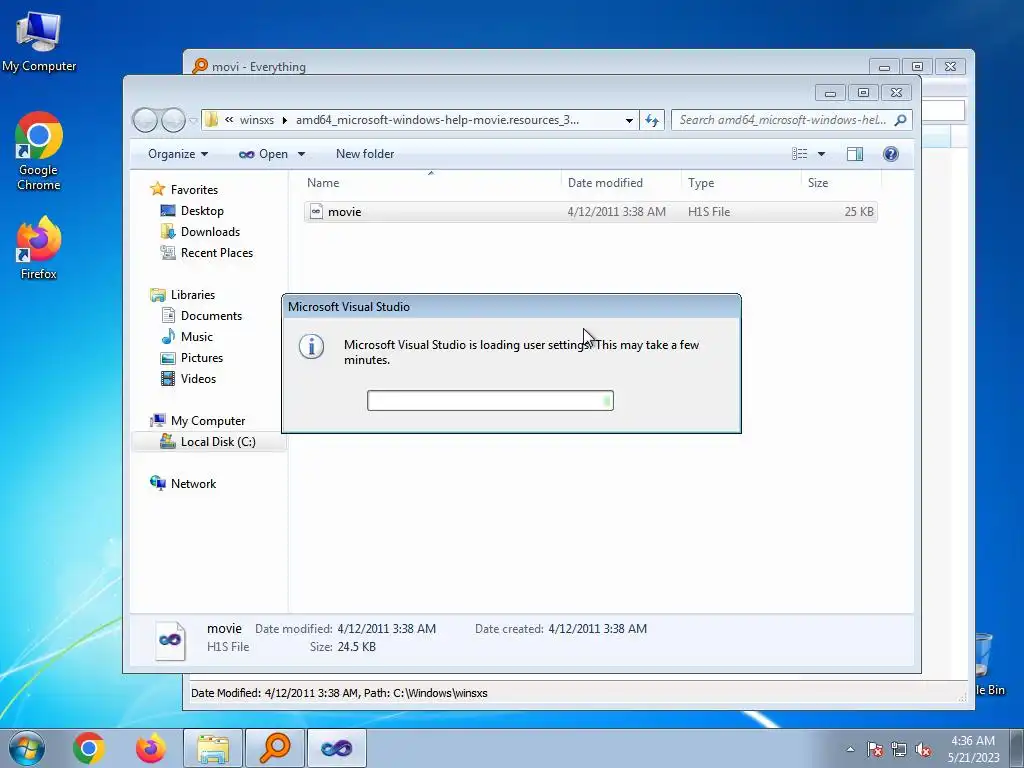
Task: Select the movie file row
Action: pos(590,212)
